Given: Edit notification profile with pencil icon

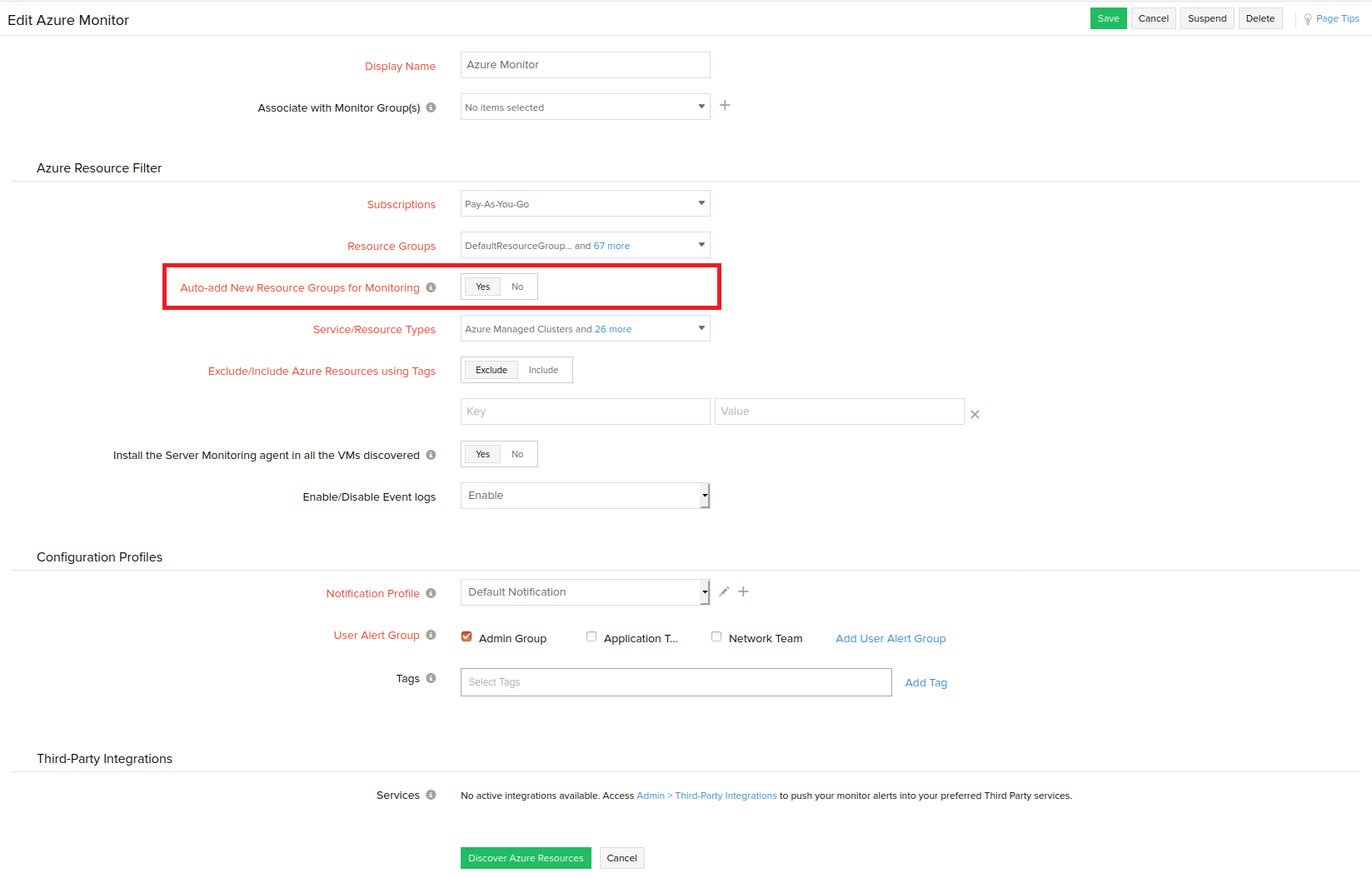Looking at the screenshot, I should coord(724,591).
